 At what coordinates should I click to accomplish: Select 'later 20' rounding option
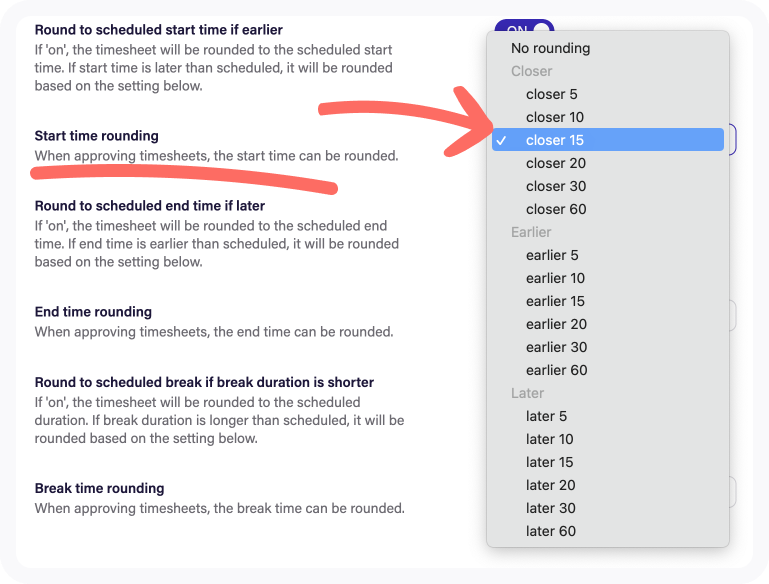coord(550,485)
